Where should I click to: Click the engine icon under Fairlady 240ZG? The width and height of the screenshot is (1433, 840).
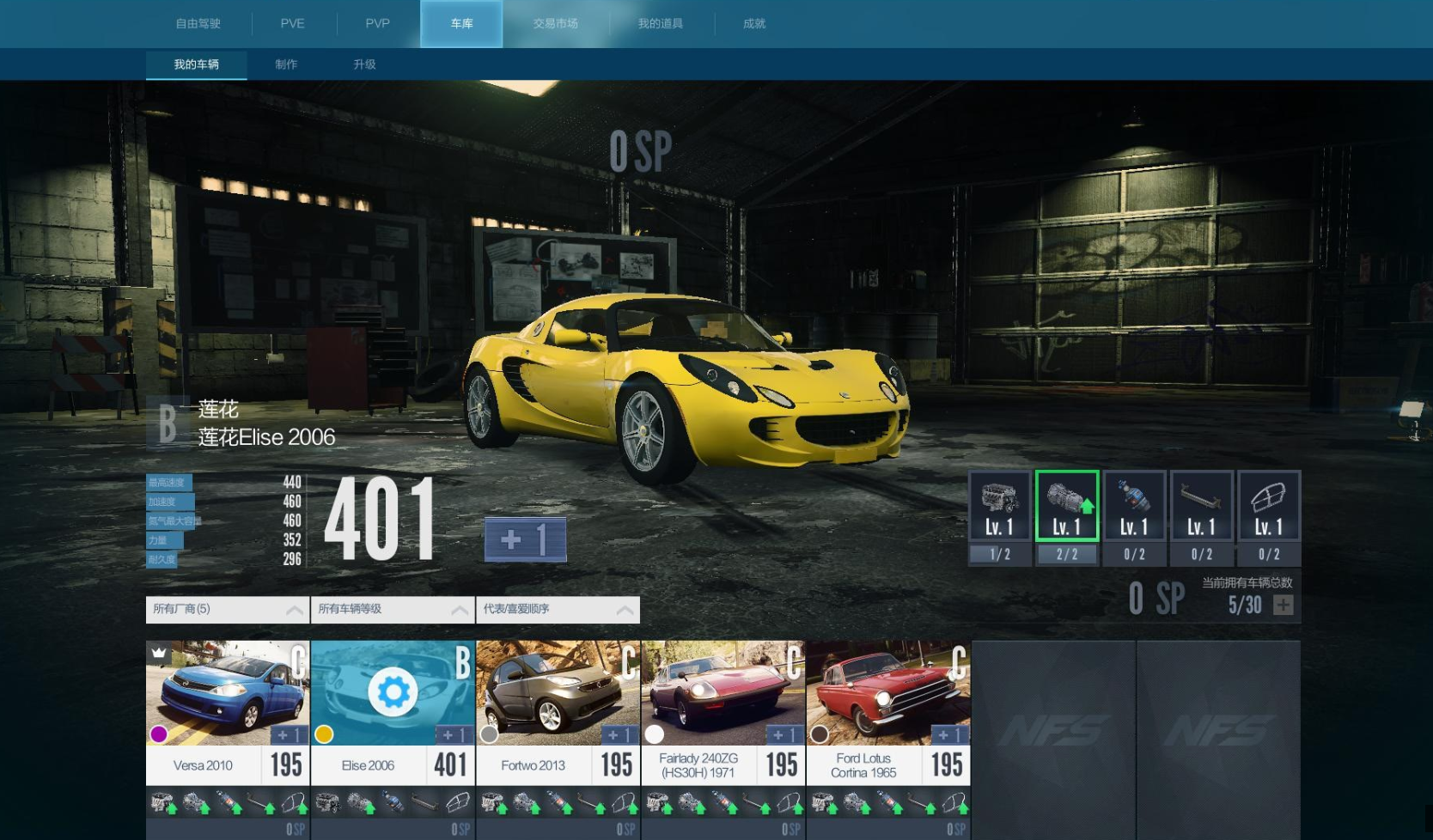tap(659, 803)
